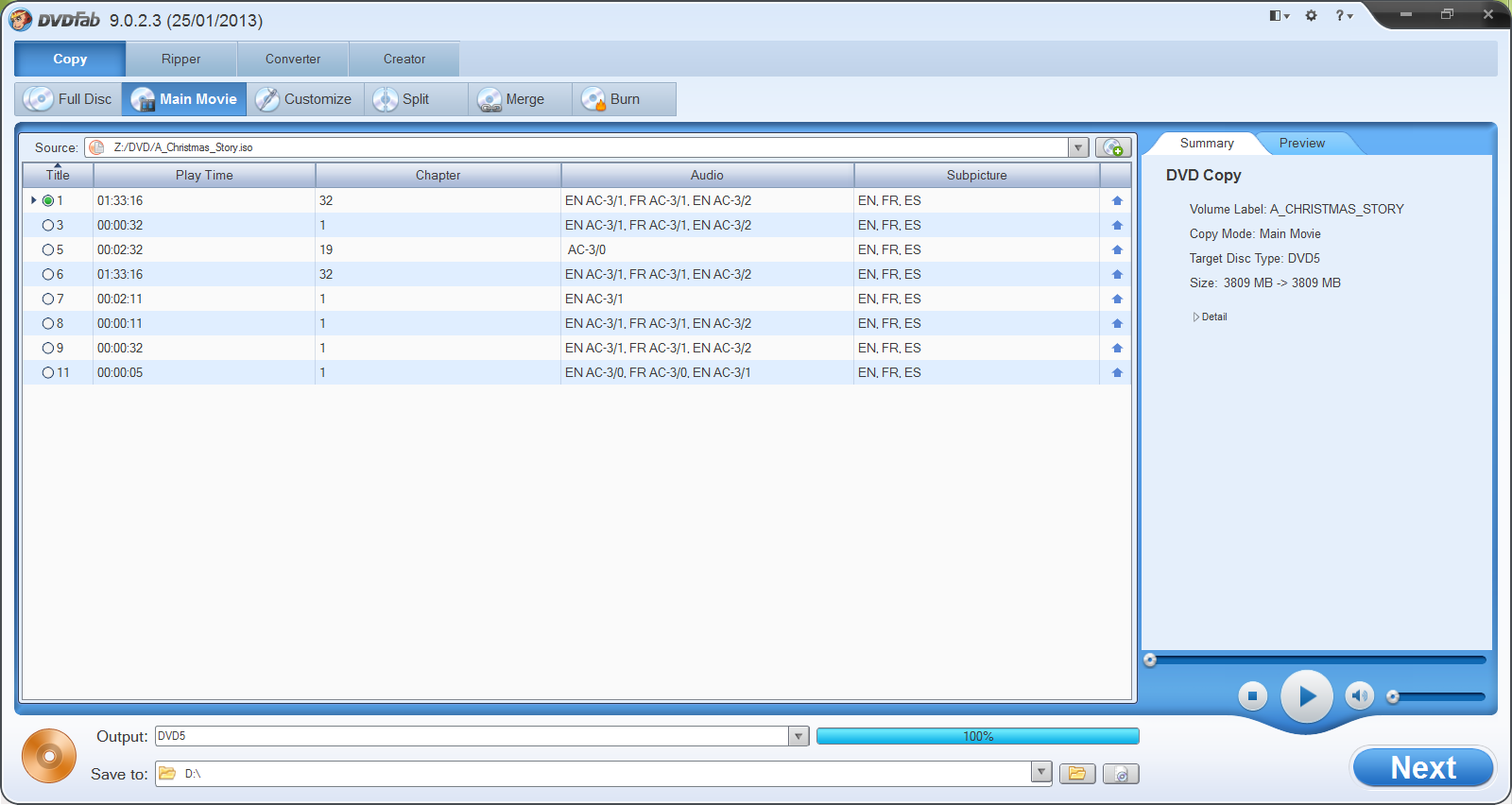This screenshot has height=805, width=1512.
Task: Switch to the Copy tab
Action: [70, 59]
